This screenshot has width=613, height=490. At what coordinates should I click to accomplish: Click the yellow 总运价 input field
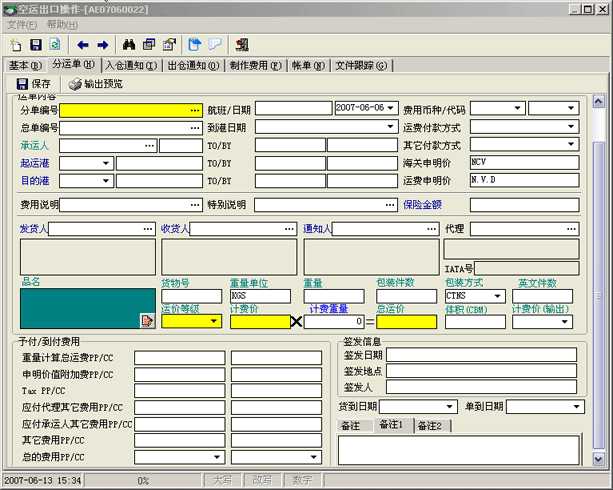407,322
